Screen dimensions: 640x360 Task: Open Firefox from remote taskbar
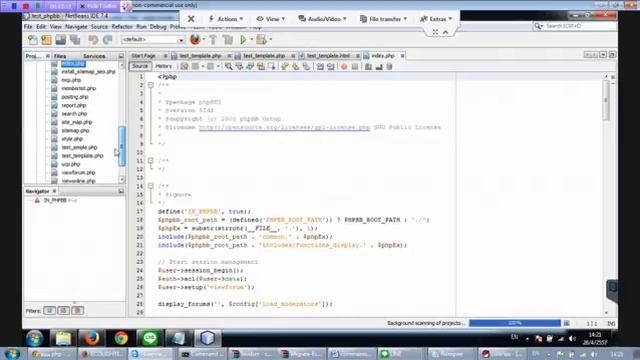(x=92, y=338)
